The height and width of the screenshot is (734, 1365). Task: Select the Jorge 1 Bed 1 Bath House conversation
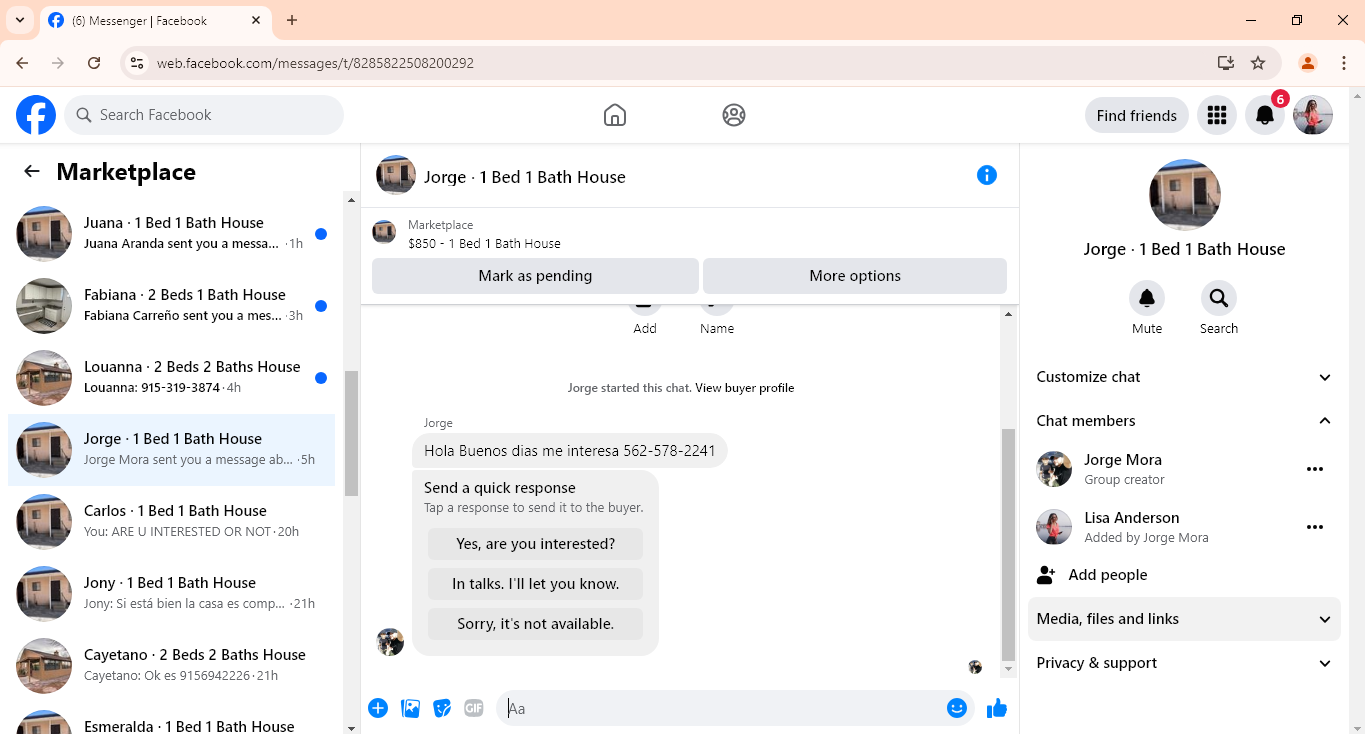tap(172, 450)
